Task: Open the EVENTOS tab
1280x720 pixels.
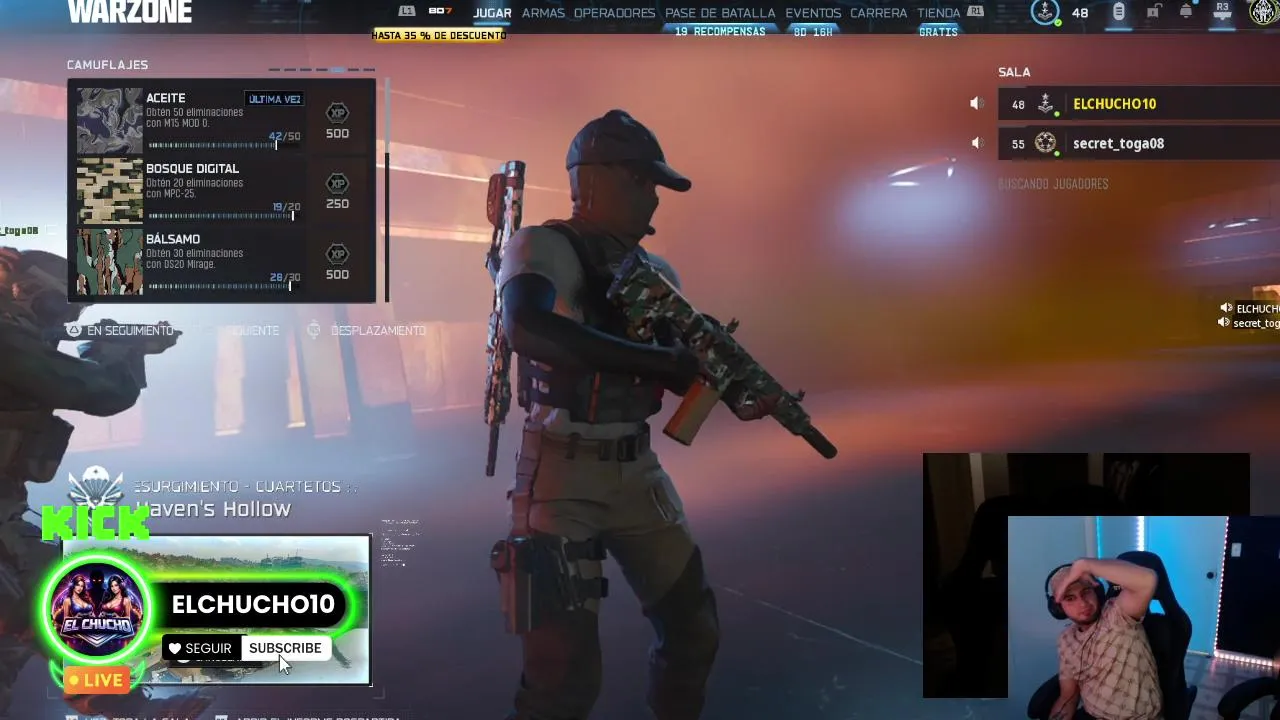Action: click(x=813, y=13)
